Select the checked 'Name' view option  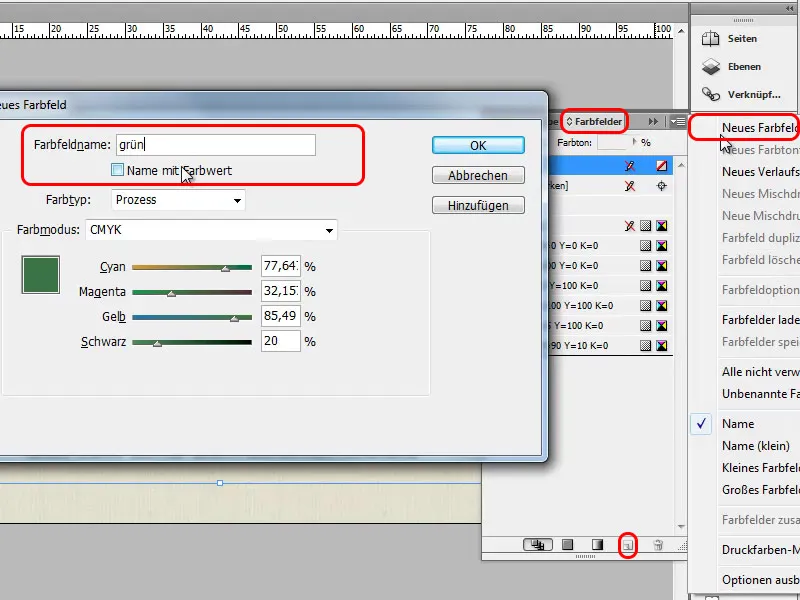(738, 424)
